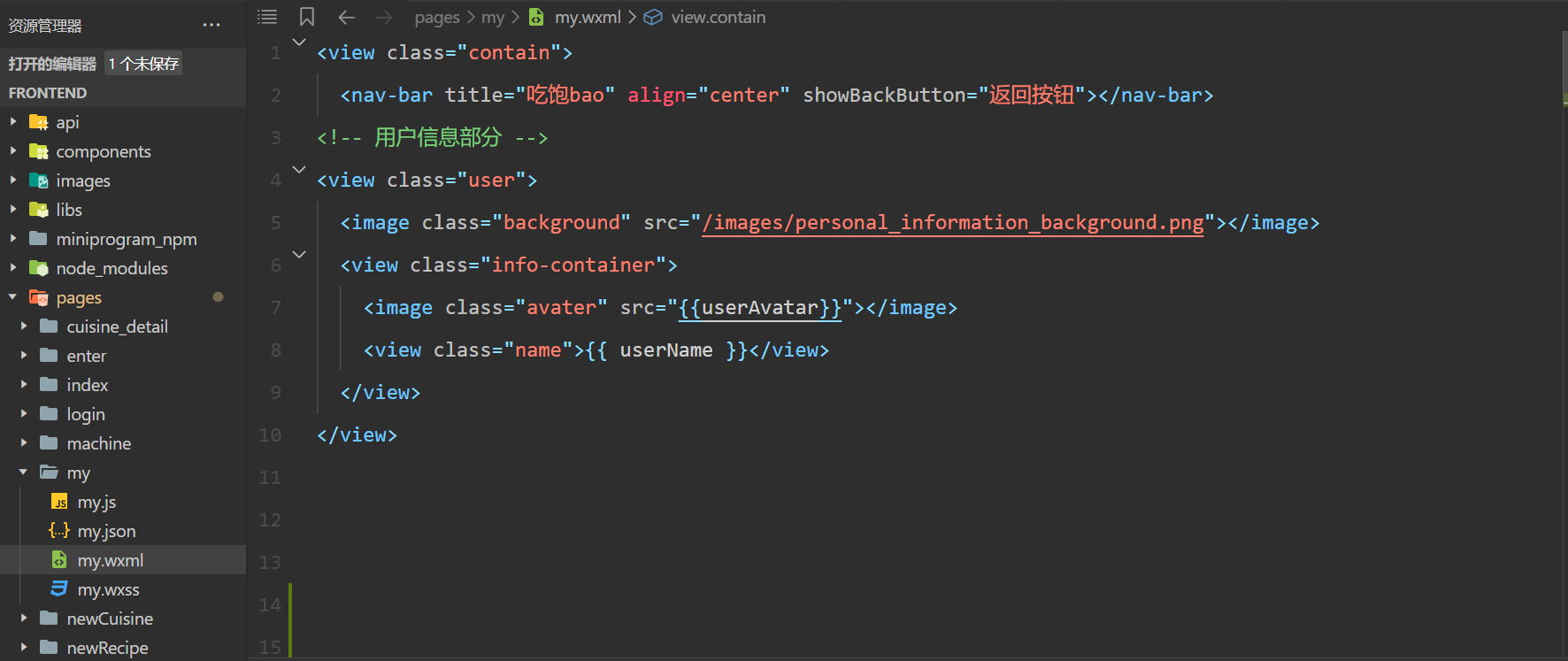Expand the api folder

point(13,122)
